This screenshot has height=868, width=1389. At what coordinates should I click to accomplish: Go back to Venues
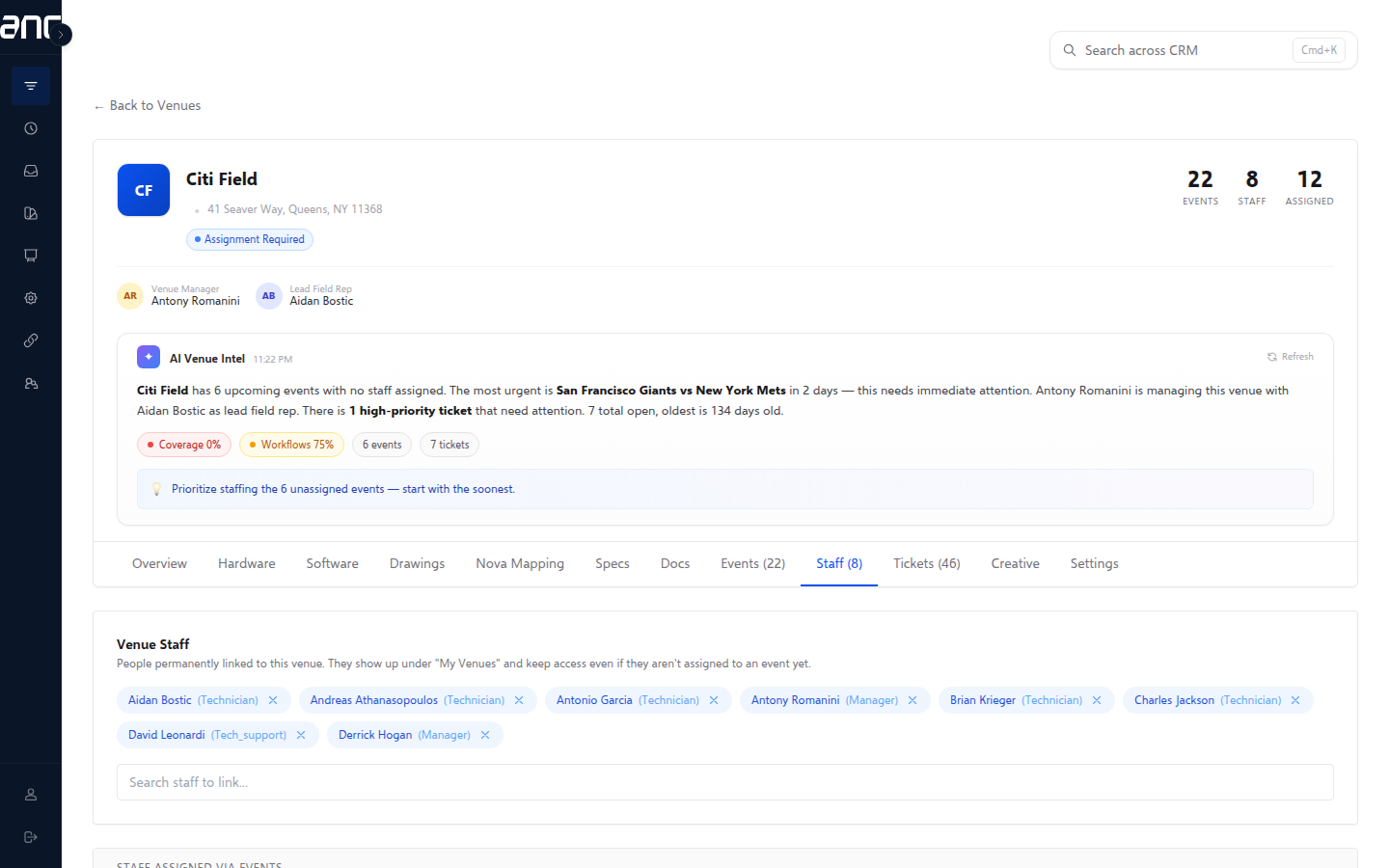tap(148, 105)
